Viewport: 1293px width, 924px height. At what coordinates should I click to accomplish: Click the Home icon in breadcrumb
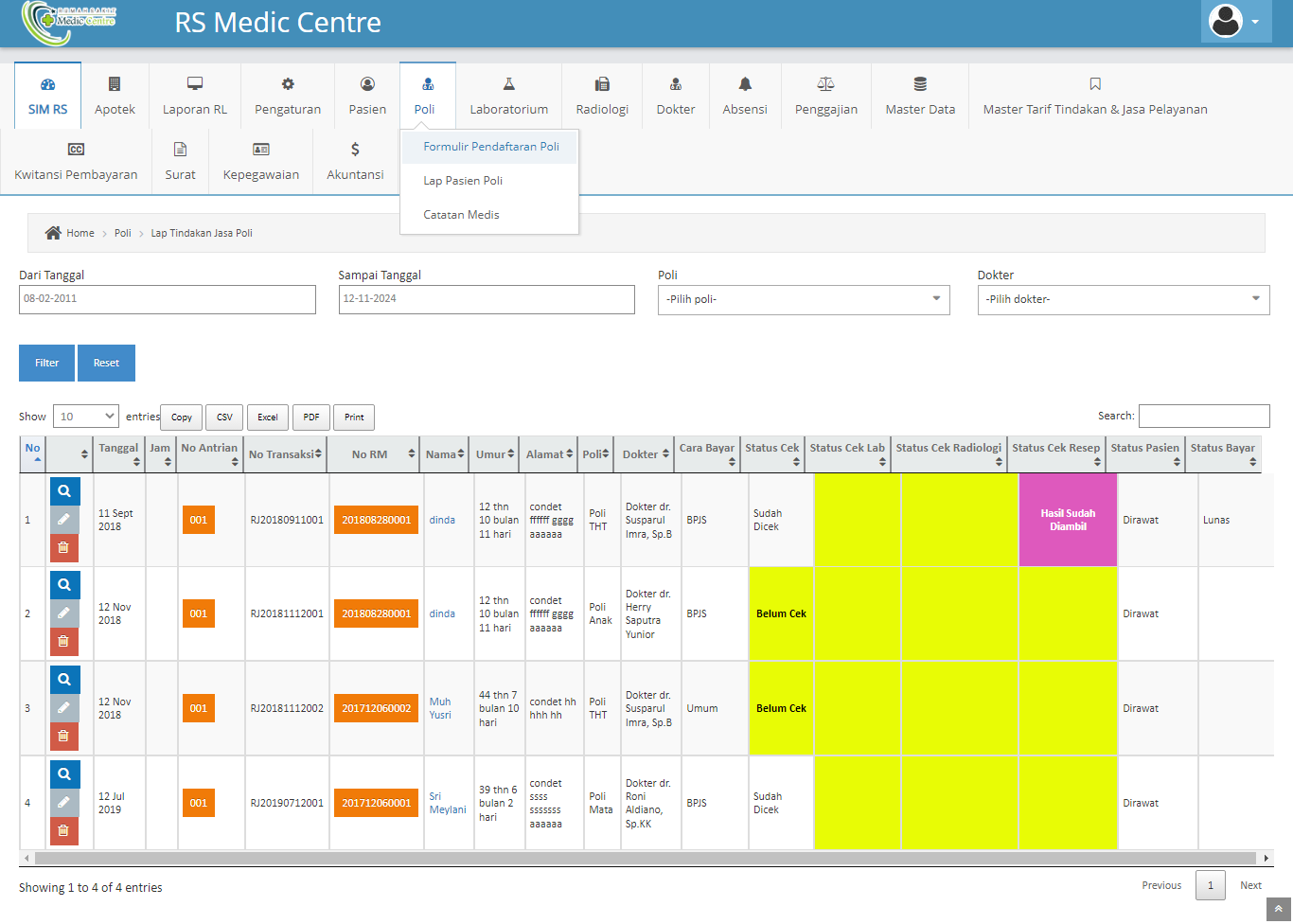coord(54,233)
